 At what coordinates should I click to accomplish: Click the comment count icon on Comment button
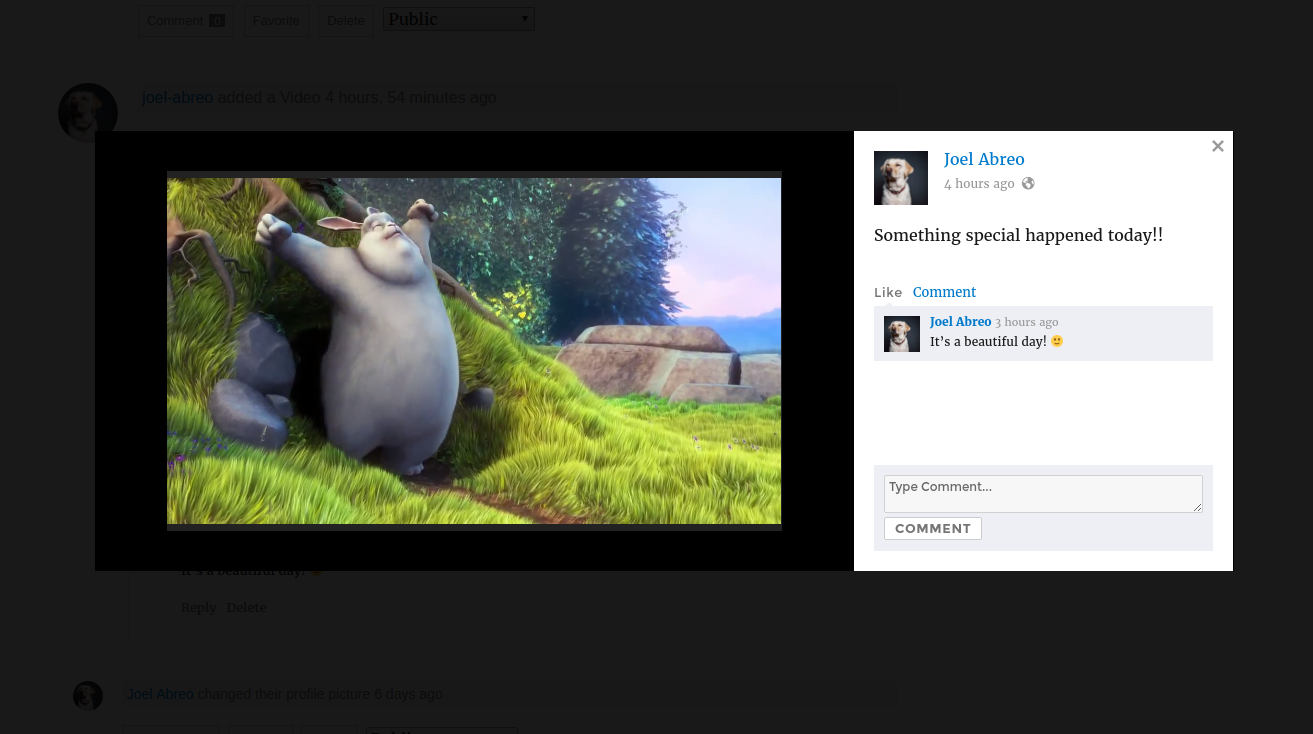click(x=217, y=21)
